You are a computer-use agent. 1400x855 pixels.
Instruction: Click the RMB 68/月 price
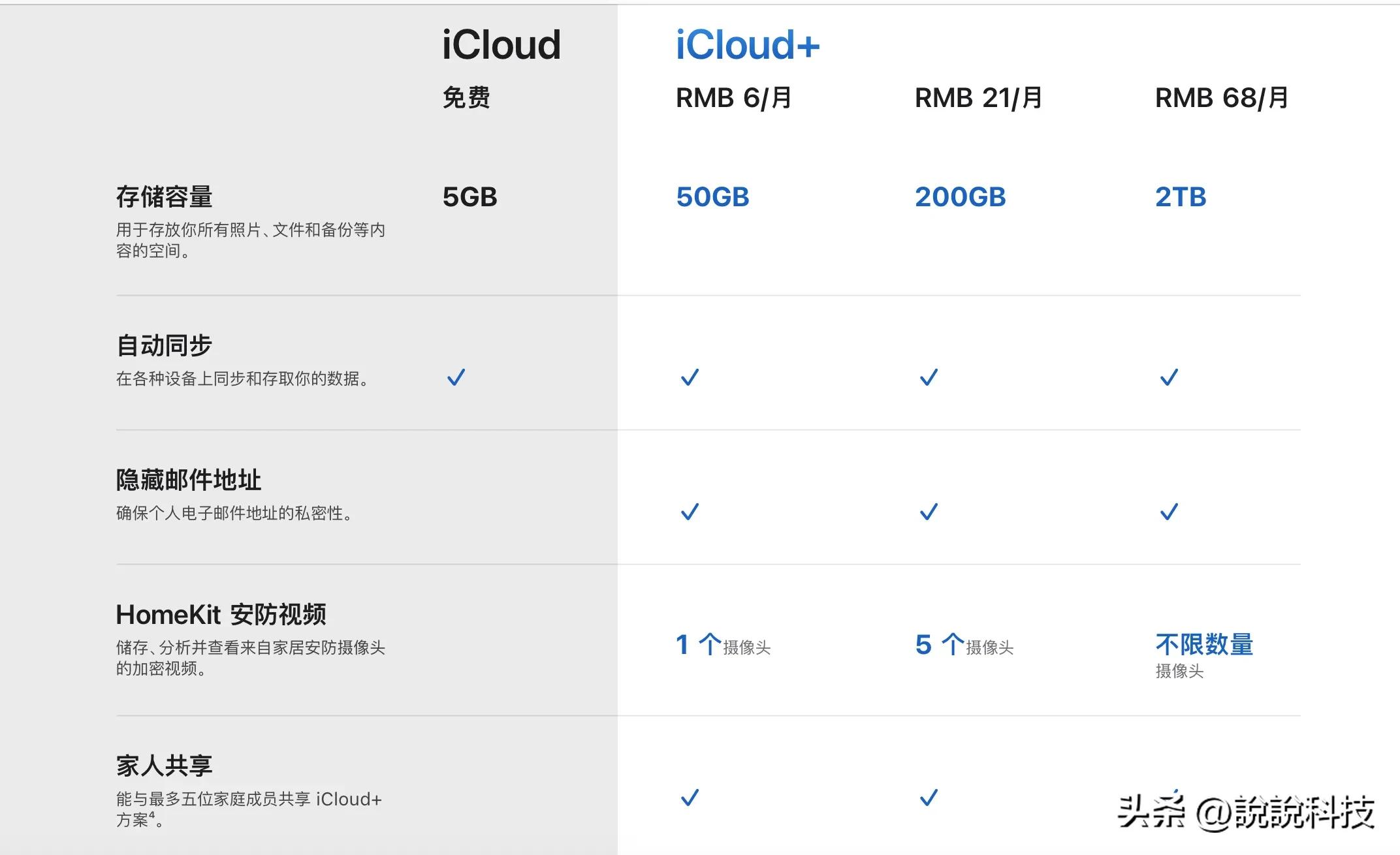tap(1221, 99)
